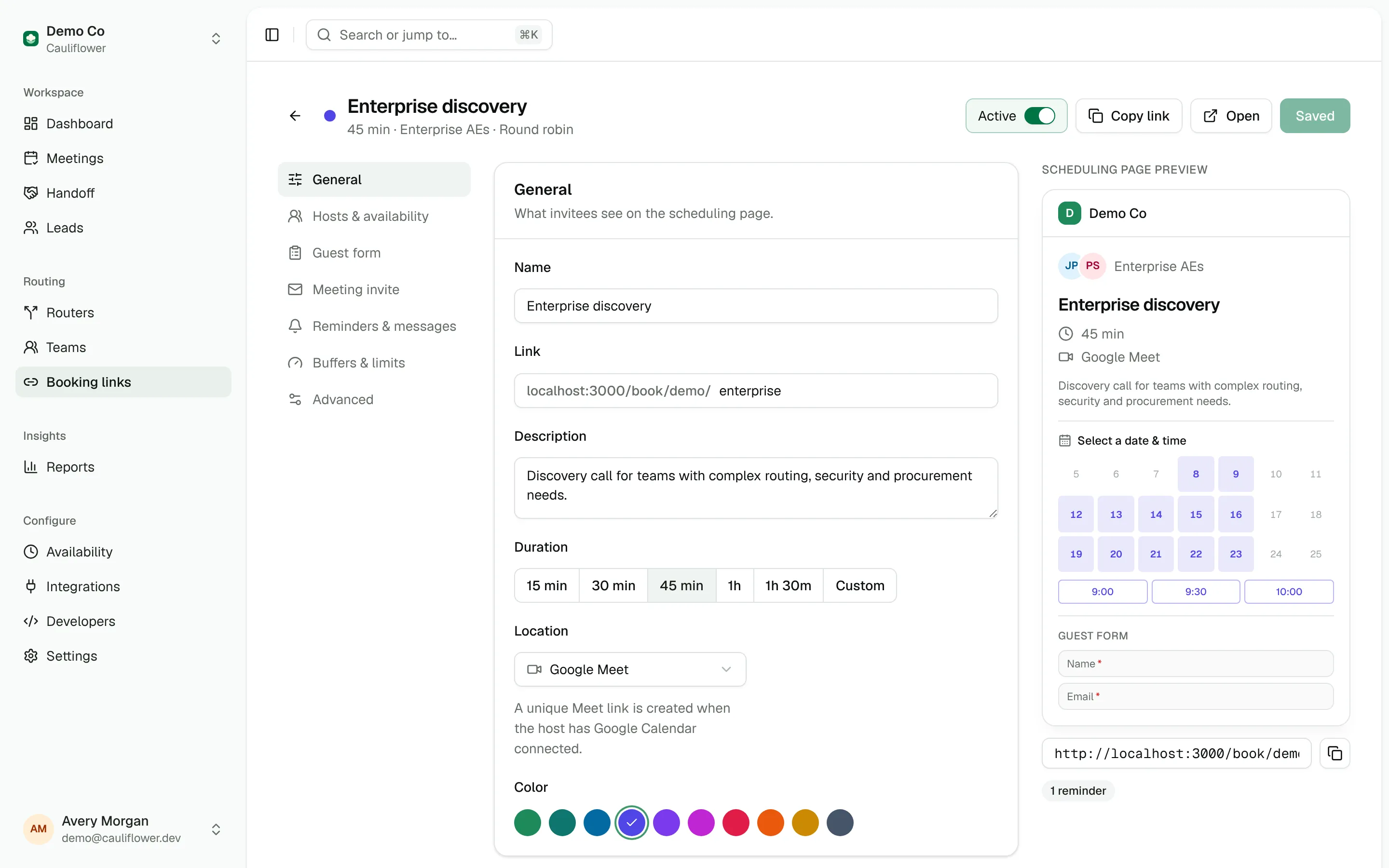Open the Meeting invite tab
The width and height of the screenshot is (1389, 868).
point(374,289)
